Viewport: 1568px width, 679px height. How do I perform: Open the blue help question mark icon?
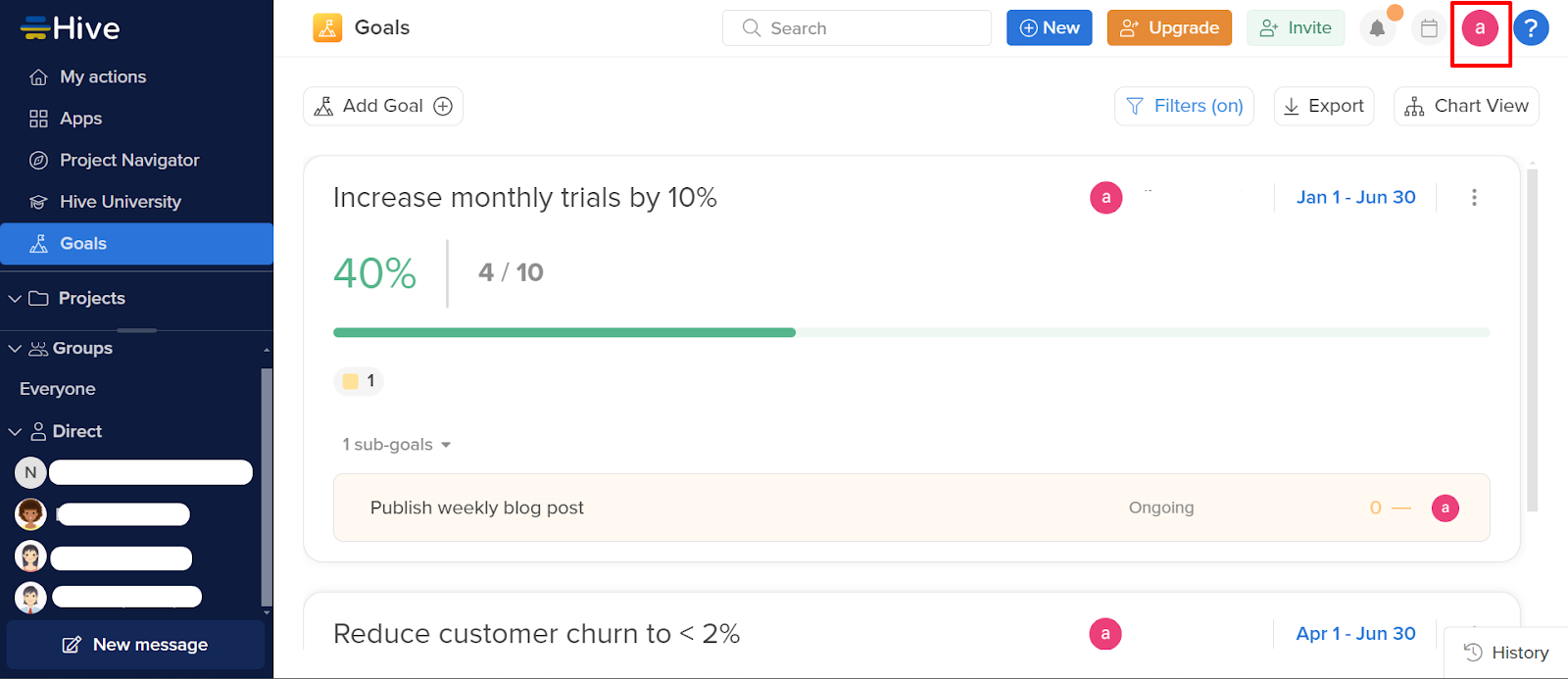pyautogui.click(x=1531, y=28)
